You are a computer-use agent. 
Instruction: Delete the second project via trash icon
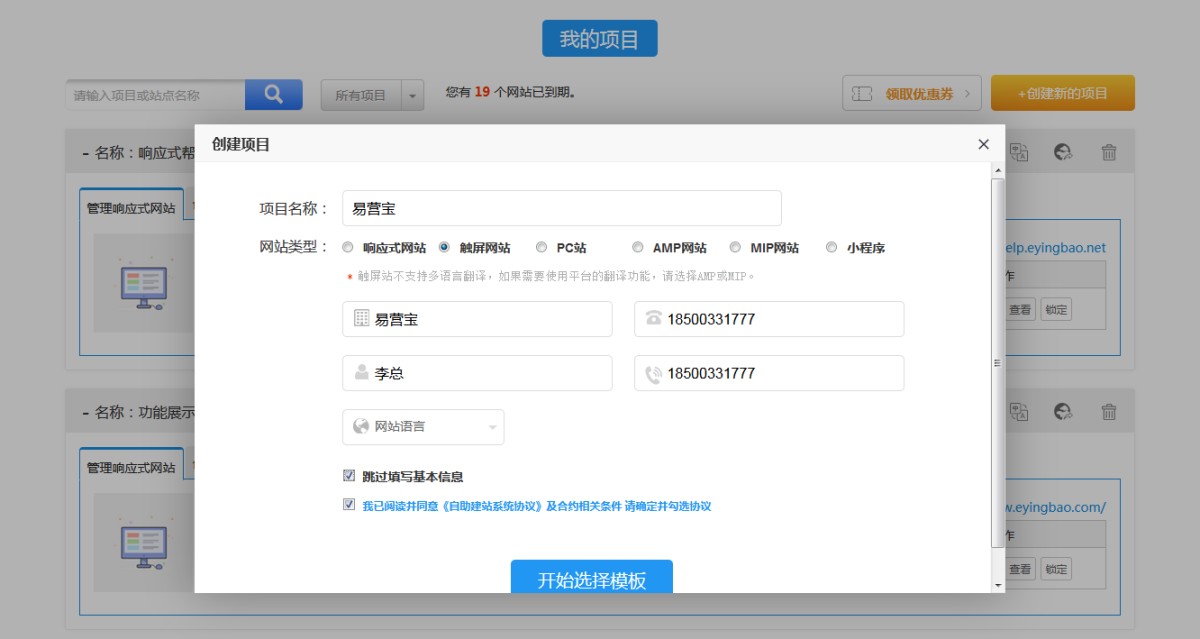[x=1109, y=411]
